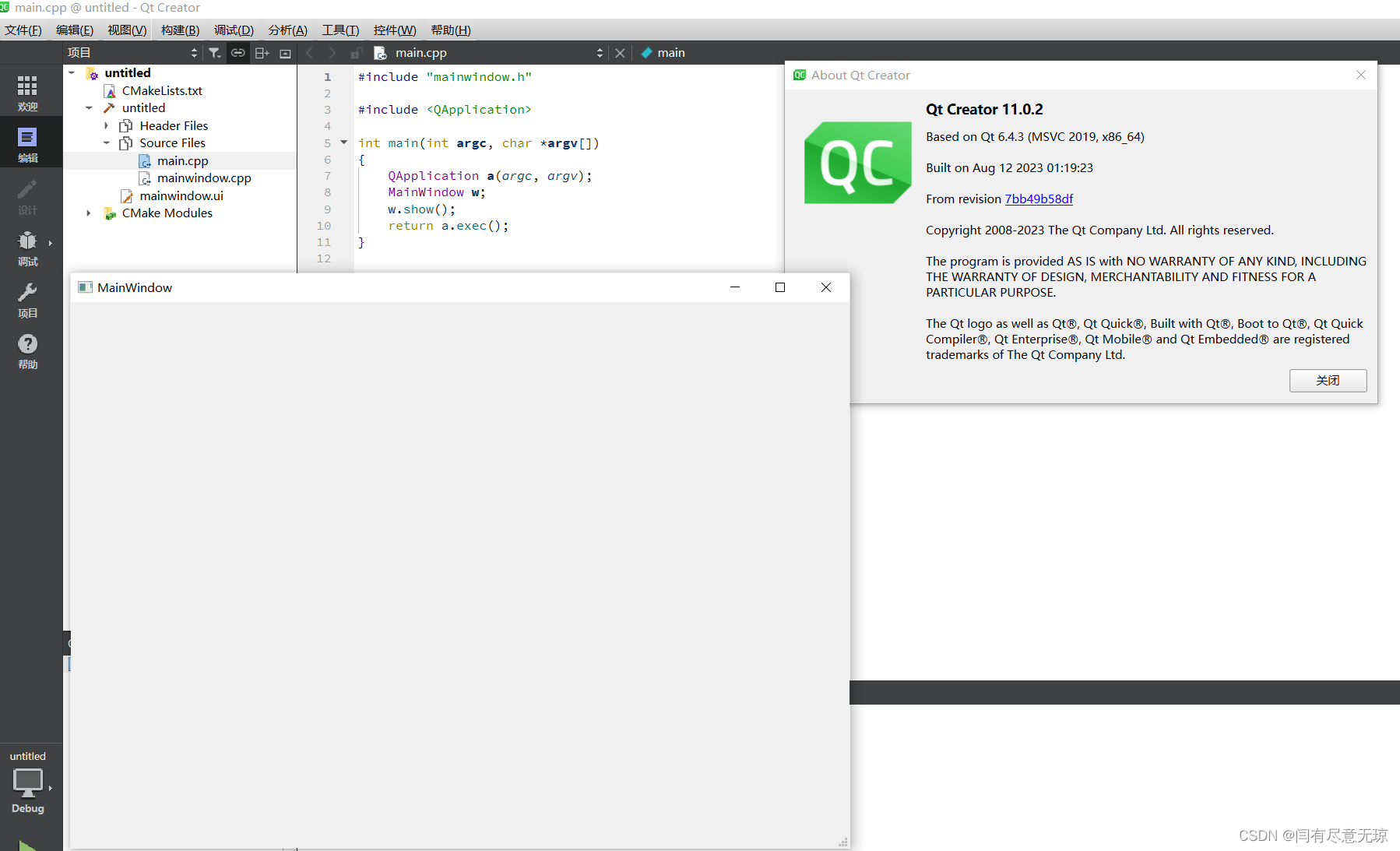This screenshot has width=1400, height=851.
Task: Maximize the MainWindow window
Action: click(780, 287)
